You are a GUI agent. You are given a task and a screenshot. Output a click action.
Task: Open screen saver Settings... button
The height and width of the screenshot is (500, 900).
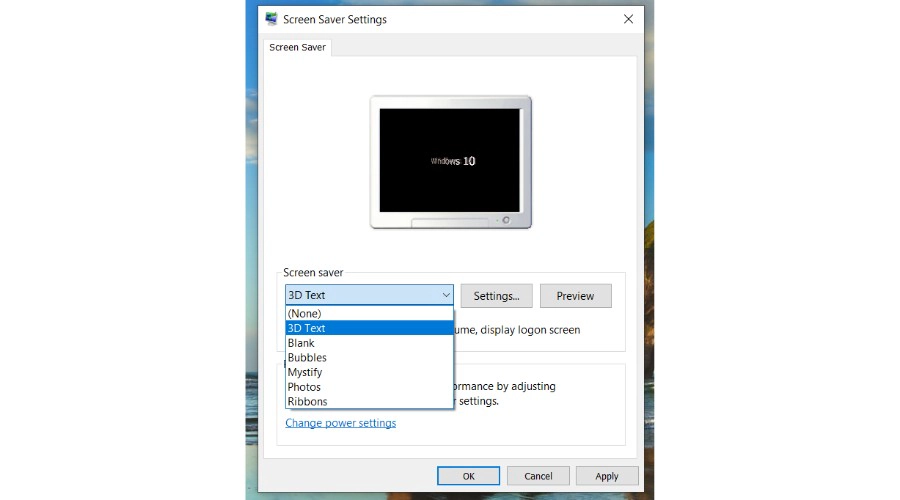496,296
